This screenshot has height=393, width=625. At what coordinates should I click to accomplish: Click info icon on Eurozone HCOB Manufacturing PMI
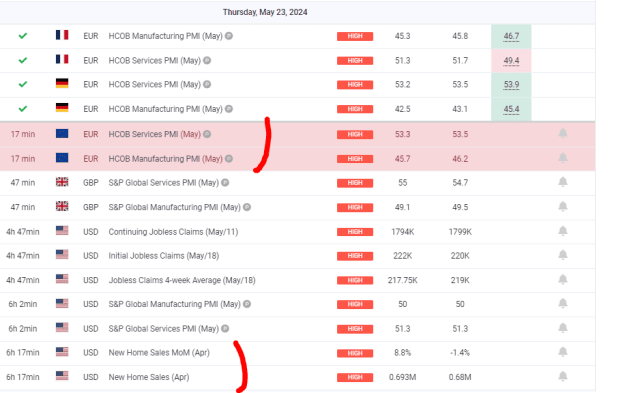point(229,159)
